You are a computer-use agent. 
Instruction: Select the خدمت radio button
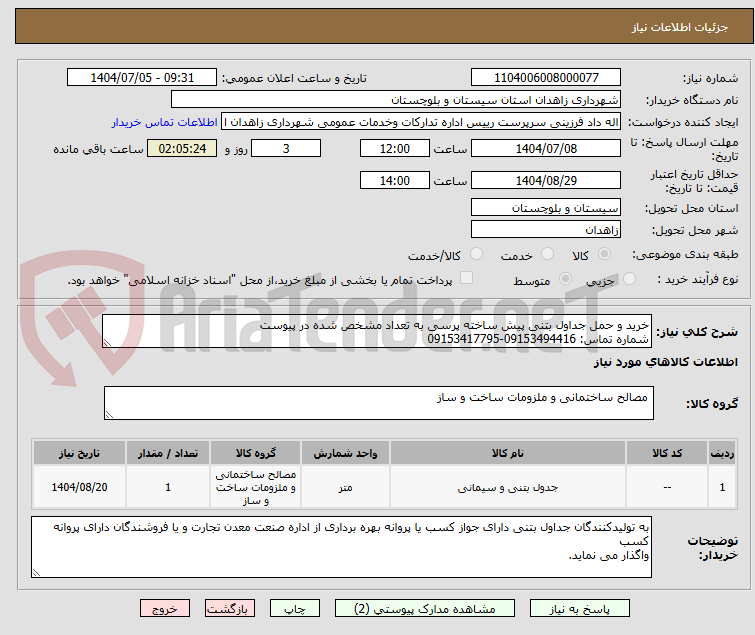547,254
